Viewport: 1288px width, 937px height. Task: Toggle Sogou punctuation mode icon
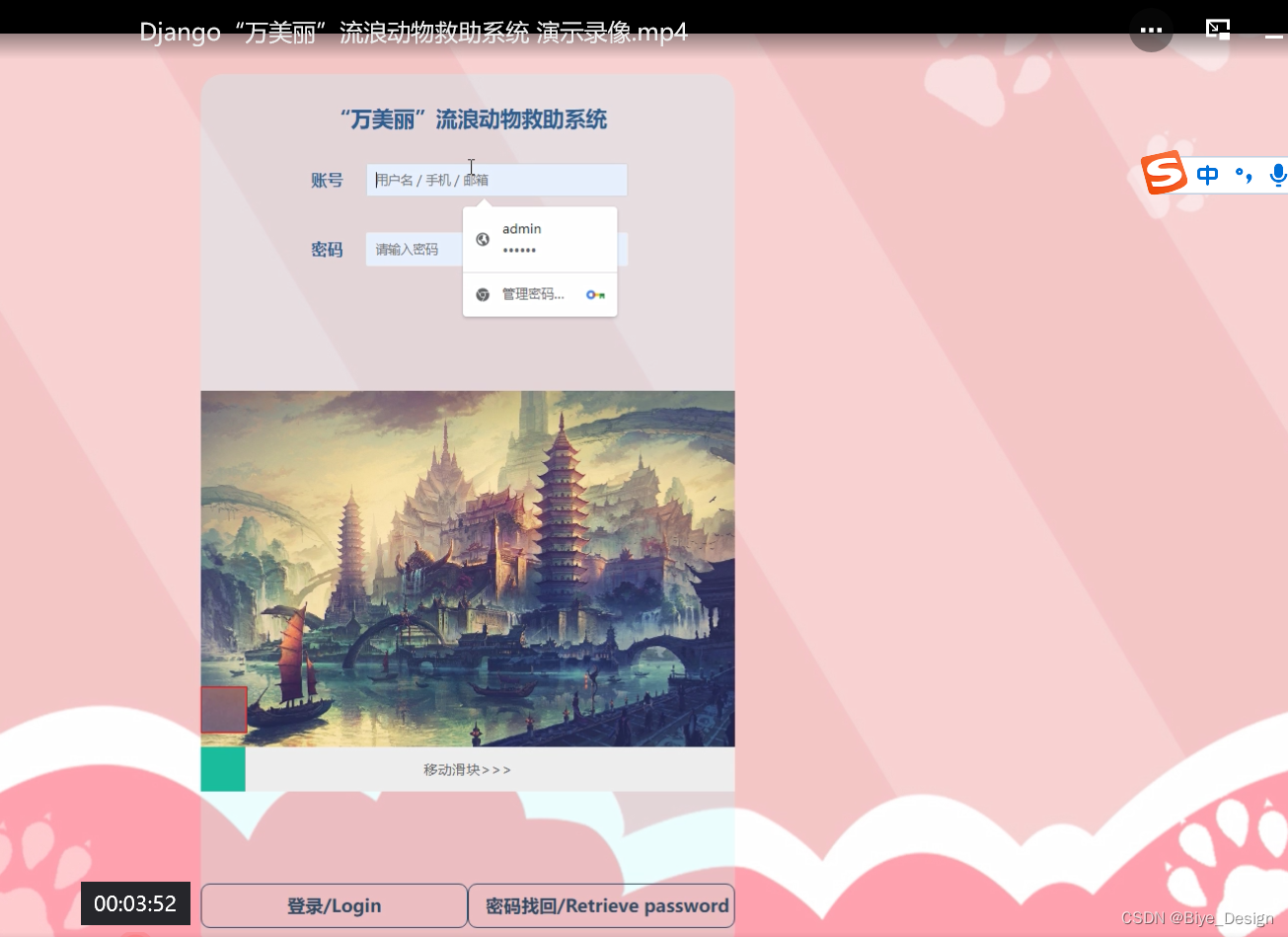point(1244,176)
